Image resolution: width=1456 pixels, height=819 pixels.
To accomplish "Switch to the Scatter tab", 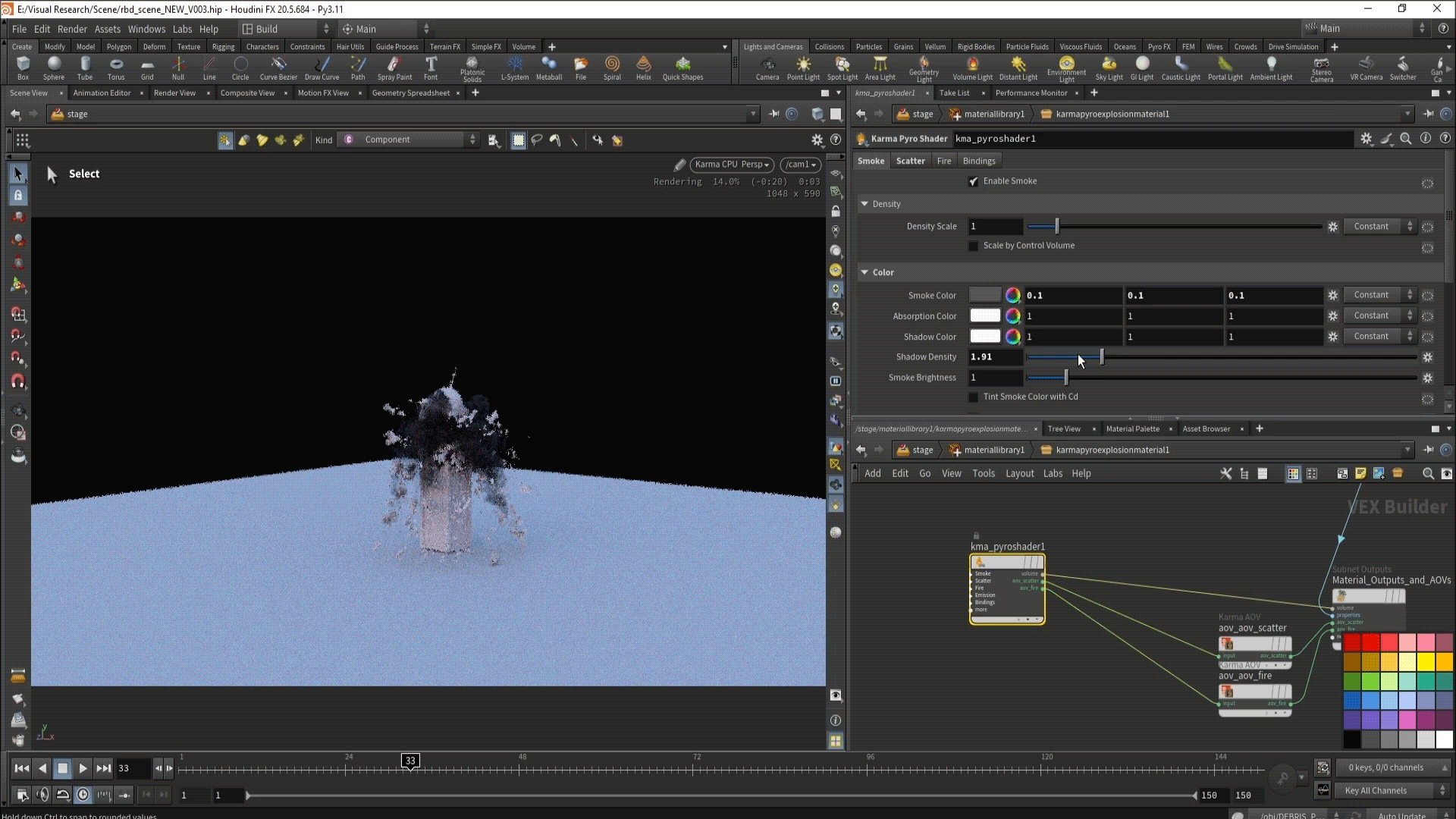I will [x=910, y=161].
